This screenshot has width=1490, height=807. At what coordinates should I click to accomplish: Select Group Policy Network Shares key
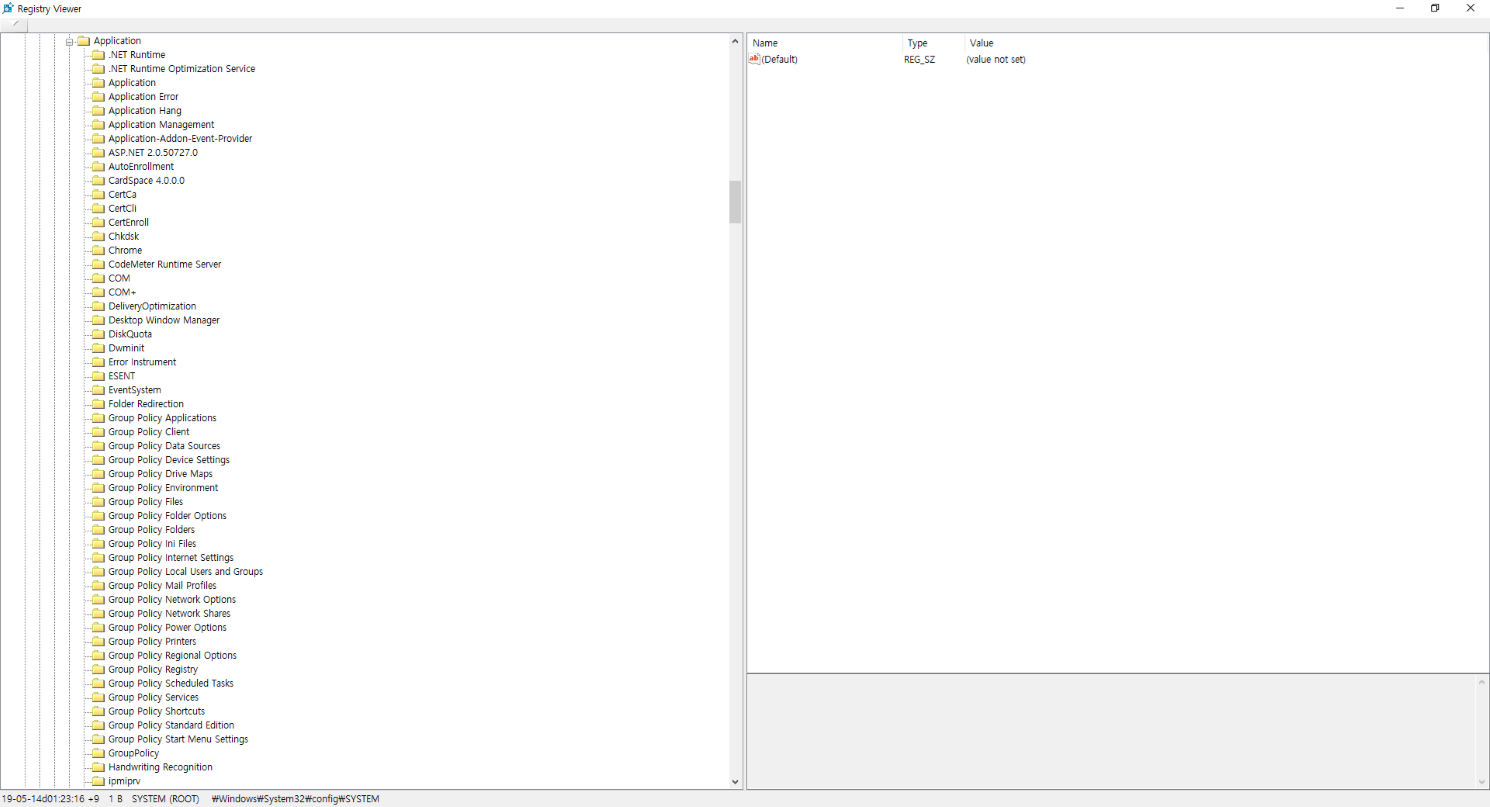click(x=169, y=615)
